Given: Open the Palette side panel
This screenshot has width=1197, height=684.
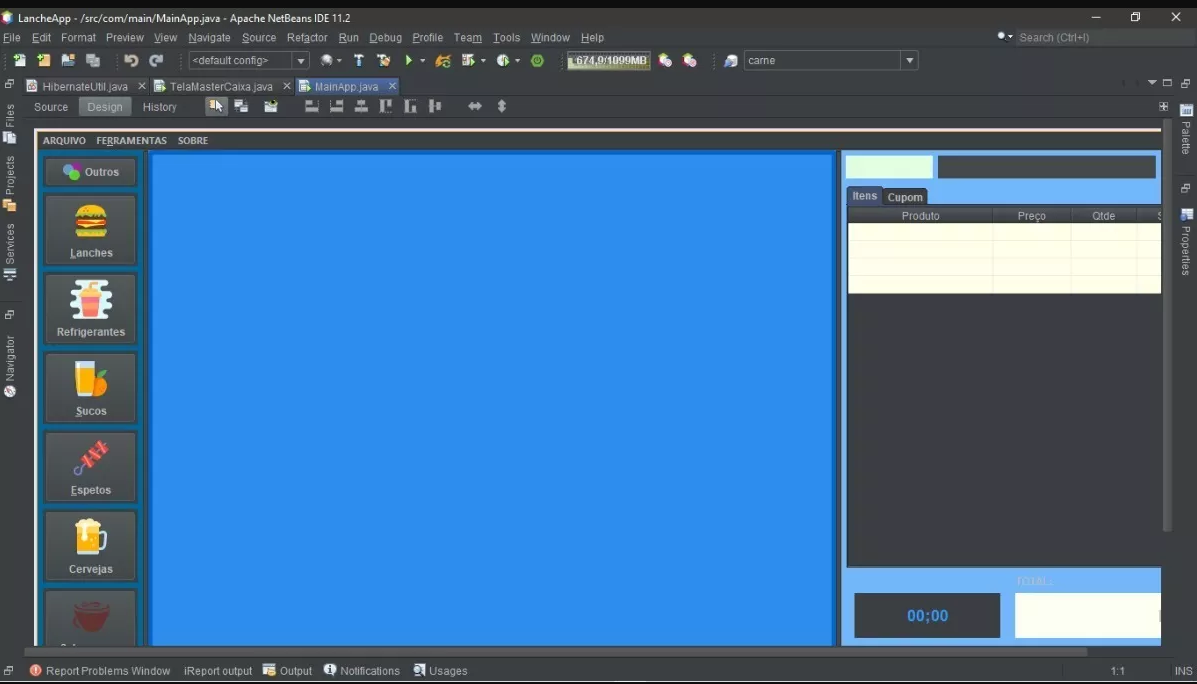Looking at the screenshot, I should [x=1186, y=128].
